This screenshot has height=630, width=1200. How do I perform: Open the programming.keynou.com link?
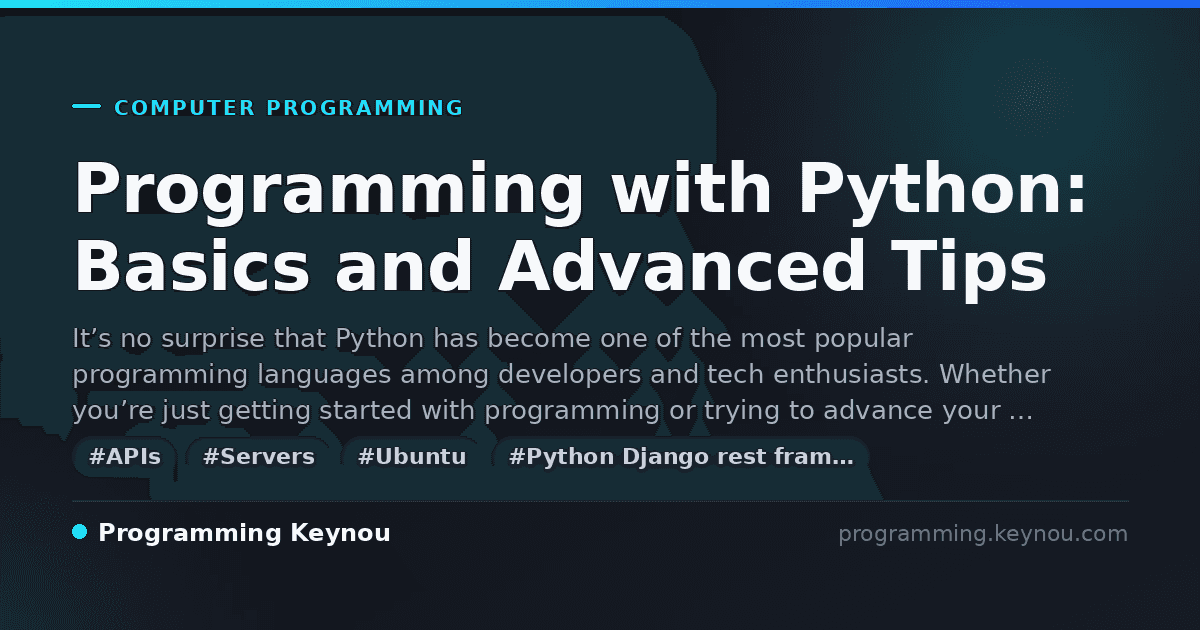point(983,534)
